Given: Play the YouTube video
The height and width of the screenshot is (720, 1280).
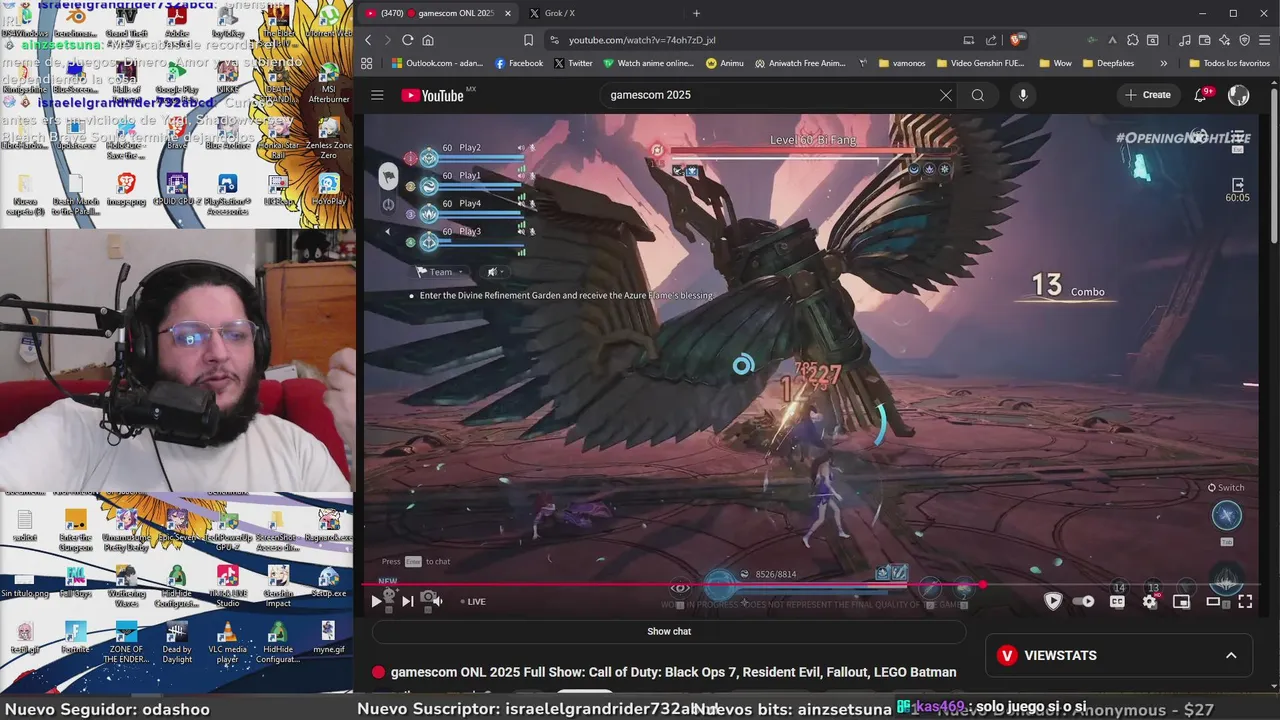Looking at the screenshot, I should point(376,601).
